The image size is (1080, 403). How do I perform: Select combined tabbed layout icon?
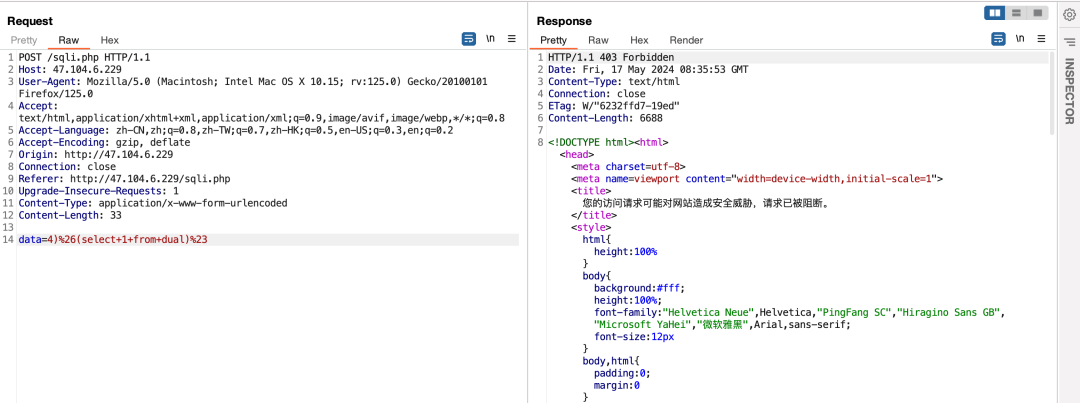coord(1038,13)
